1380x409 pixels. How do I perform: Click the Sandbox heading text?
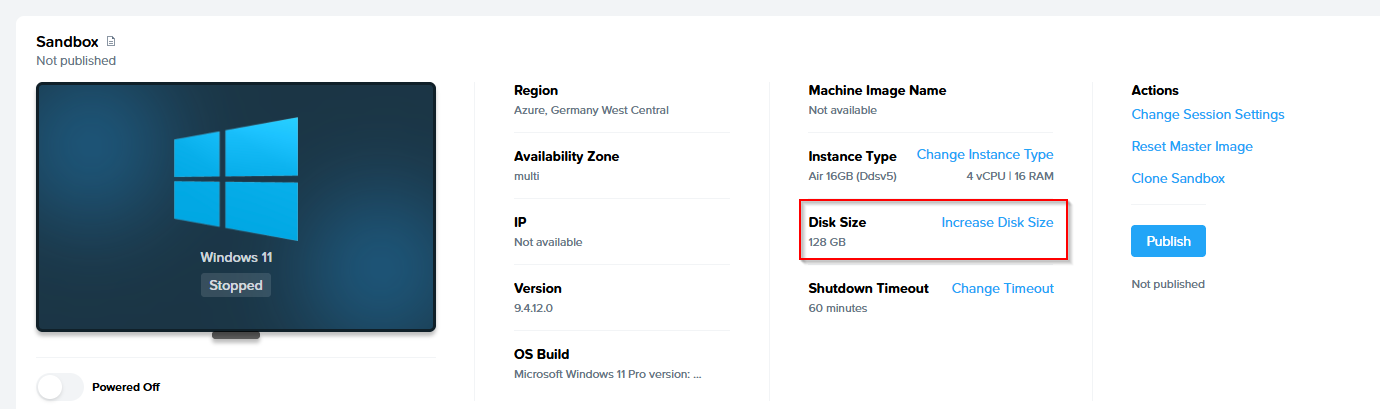coord(67,42)
